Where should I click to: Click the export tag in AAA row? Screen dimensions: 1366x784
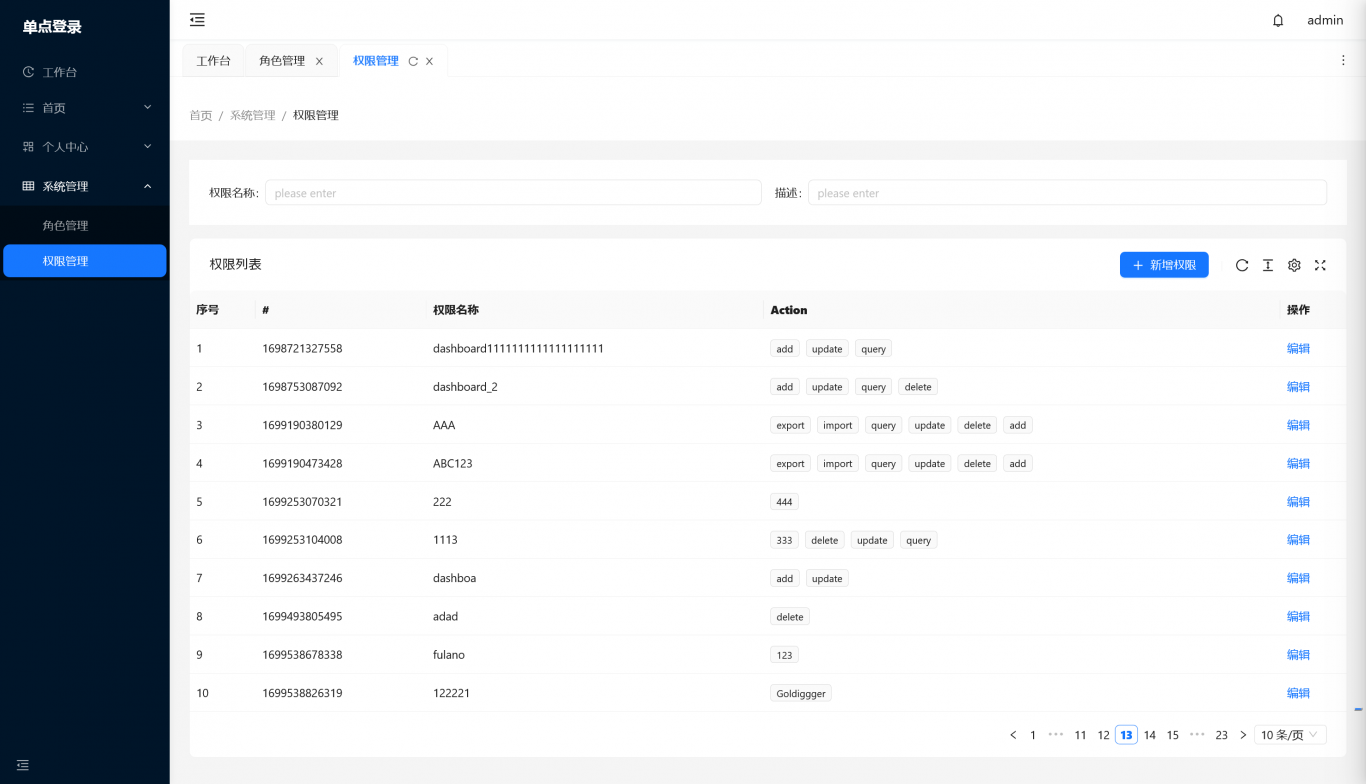pos(790,425)
